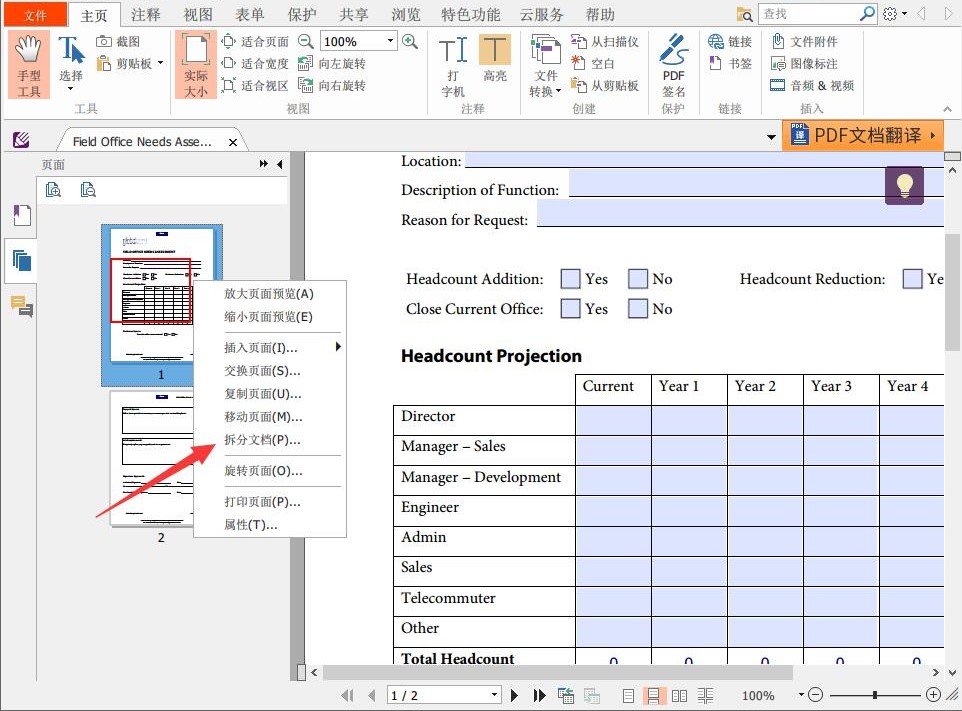
Task: Click the PDF文档翻译 button
Action: (x=864, y=135)
